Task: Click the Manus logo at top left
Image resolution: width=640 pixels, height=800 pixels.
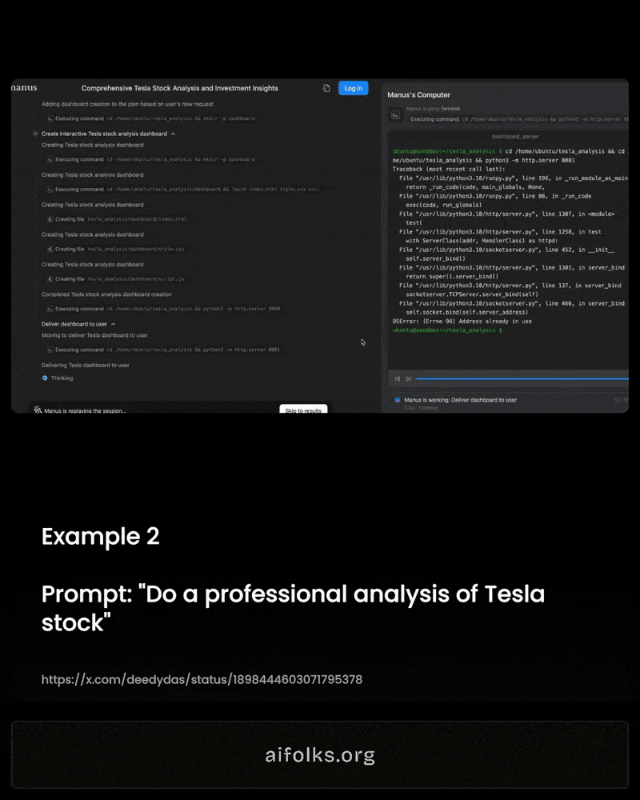Action: [x=24, y=88]
